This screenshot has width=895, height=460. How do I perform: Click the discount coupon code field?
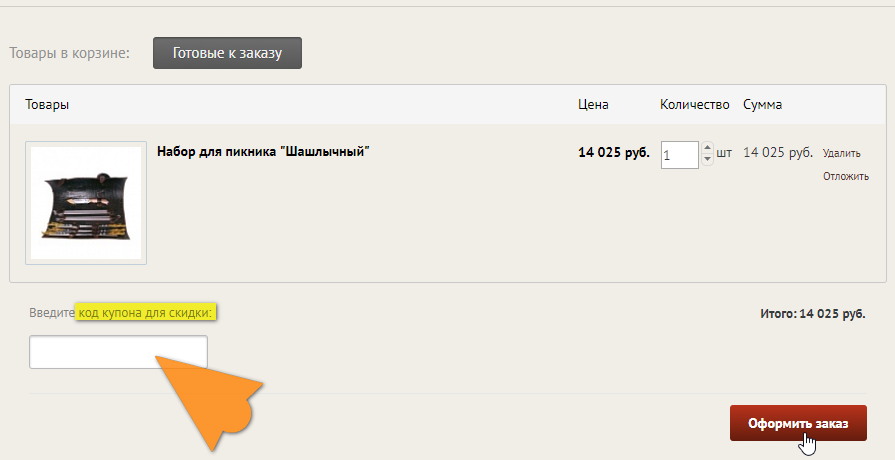tap(118, 352)
